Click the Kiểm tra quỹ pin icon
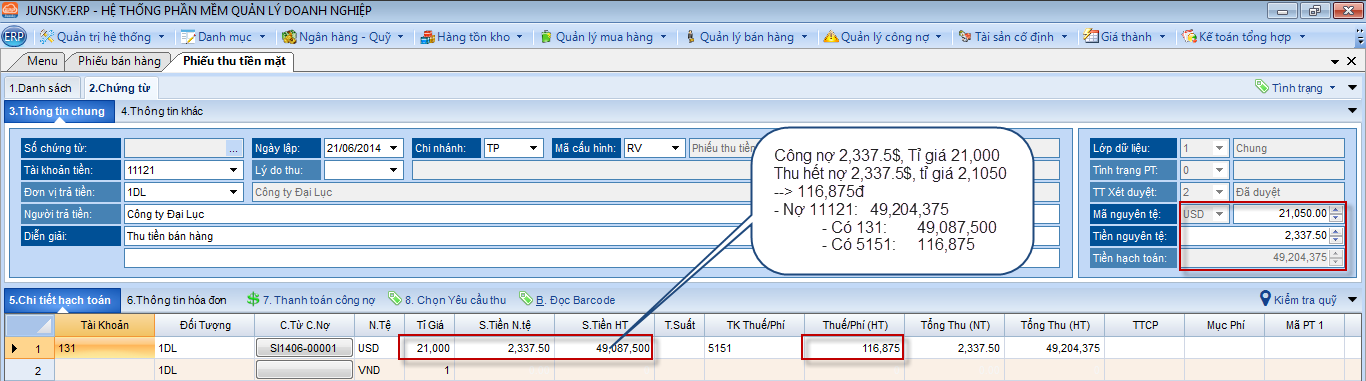1366x381 pixels. 1264,299
